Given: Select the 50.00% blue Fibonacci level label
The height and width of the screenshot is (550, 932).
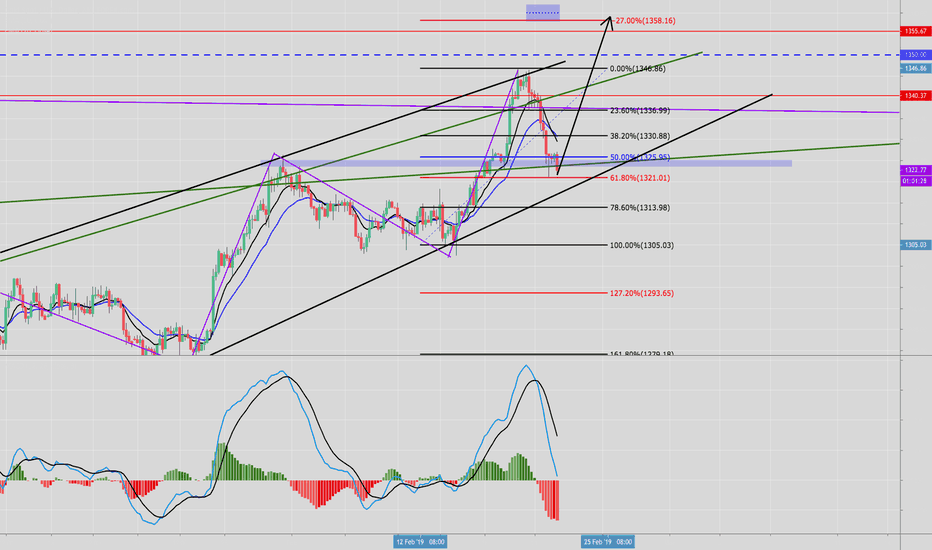Looking at the screenshot, I should click(x=640, y=158).
